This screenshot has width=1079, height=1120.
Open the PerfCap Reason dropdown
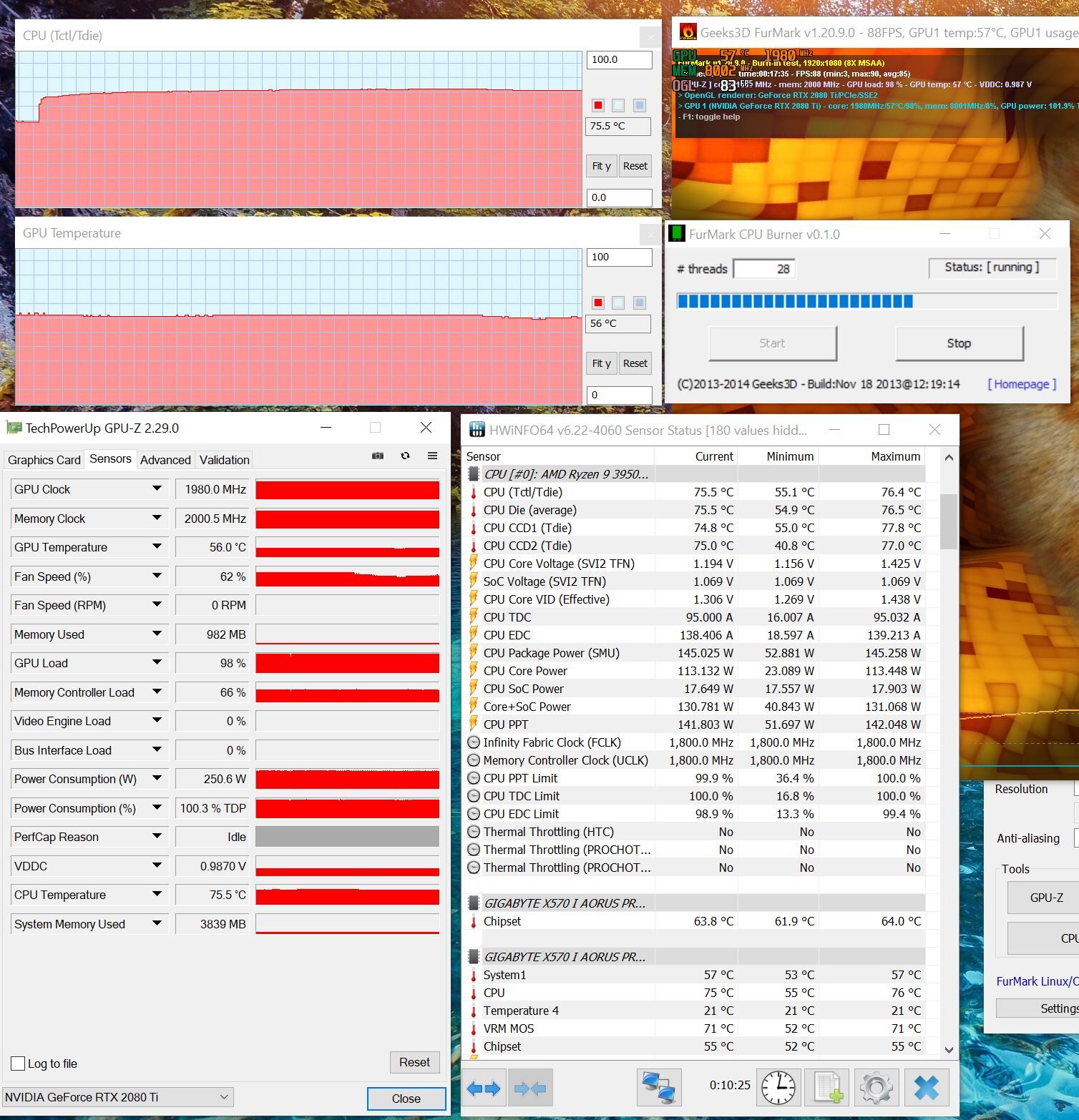click(x=157, y=837)
